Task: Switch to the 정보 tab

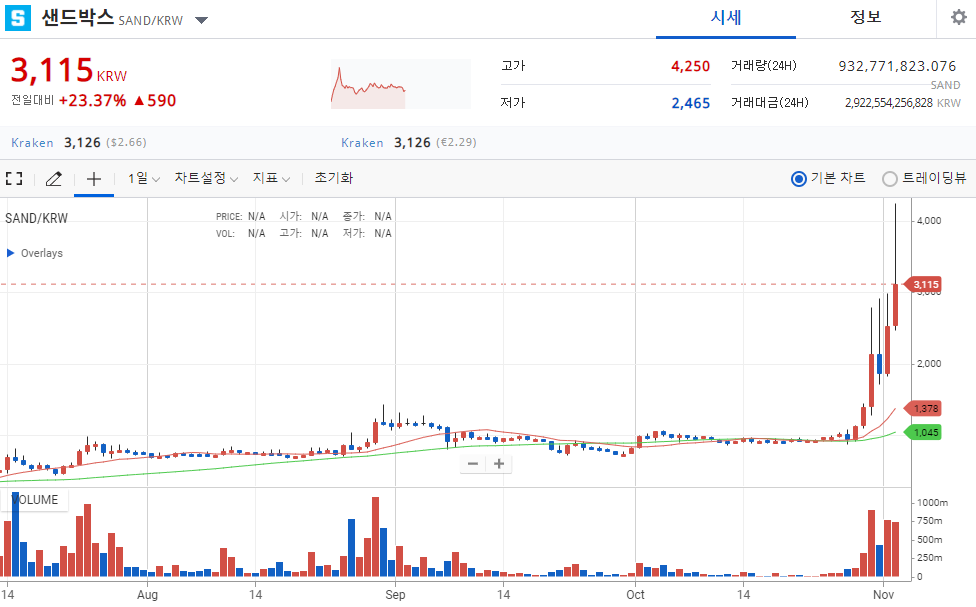Action: pos(866,17)
